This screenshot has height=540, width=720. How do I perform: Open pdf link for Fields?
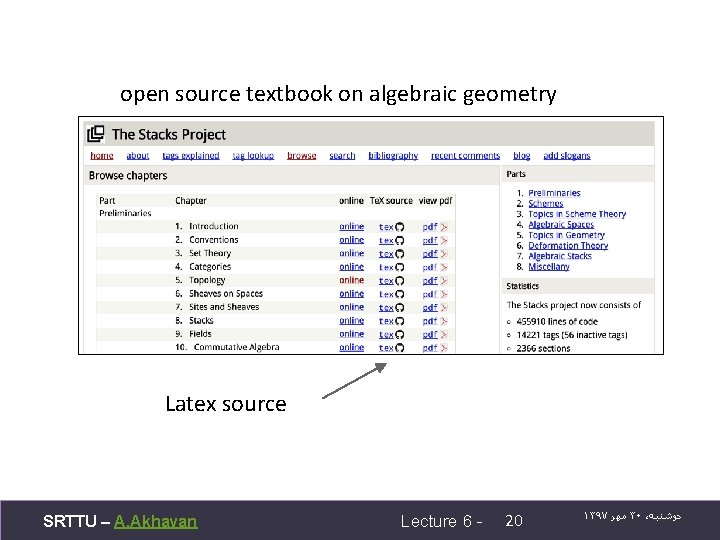pyautogui.click(x=430, y=334)
